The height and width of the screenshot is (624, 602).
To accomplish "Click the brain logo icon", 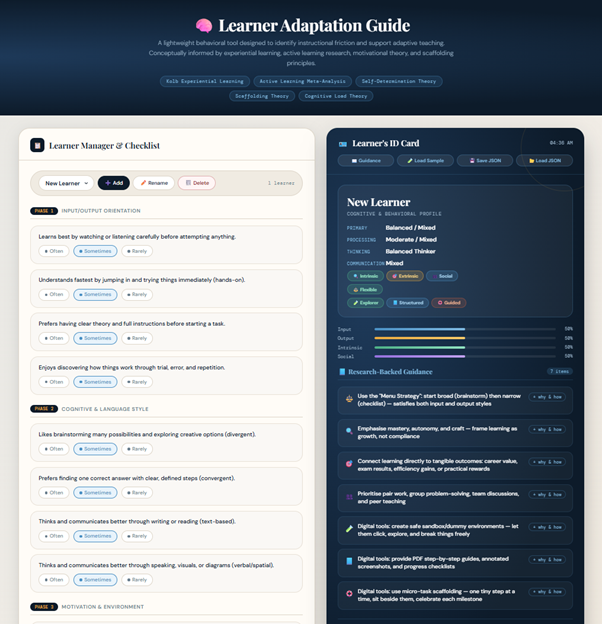I will click(204, 26).
